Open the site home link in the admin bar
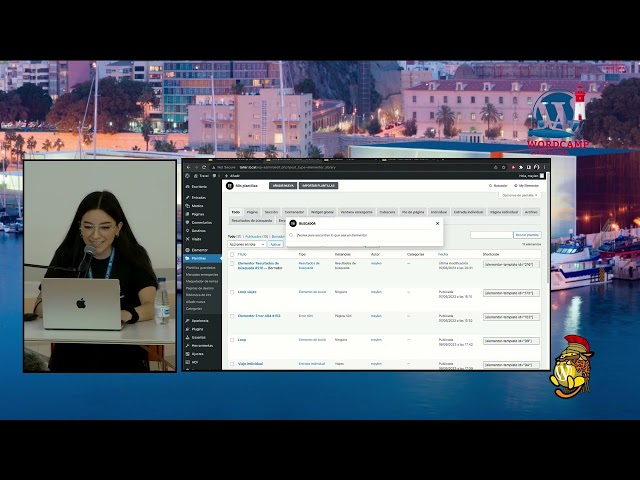The width and height of the screenshot is (640, 480). [201, 176]
